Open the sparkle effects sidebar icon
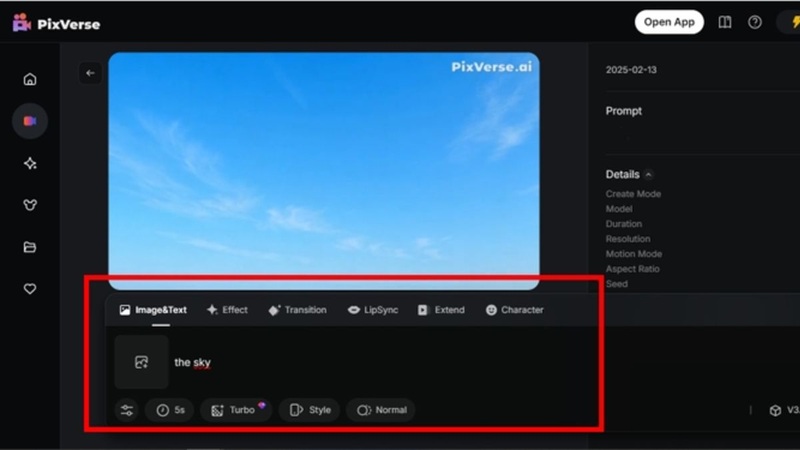The height and width of the screenshot is (450, 800). (30, 163)
